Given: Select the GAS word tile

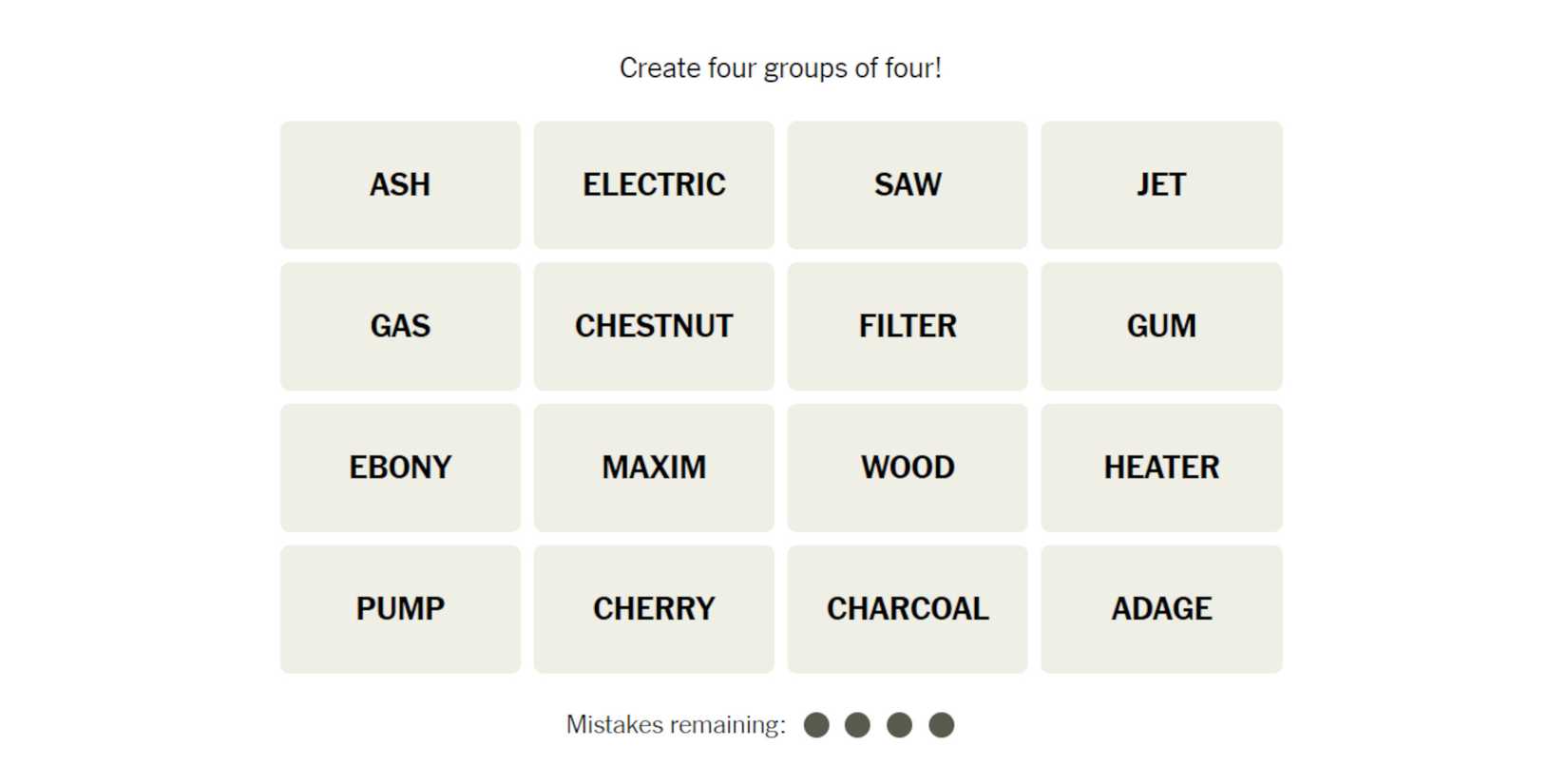Looking at the screenshot, I should 400,326.
